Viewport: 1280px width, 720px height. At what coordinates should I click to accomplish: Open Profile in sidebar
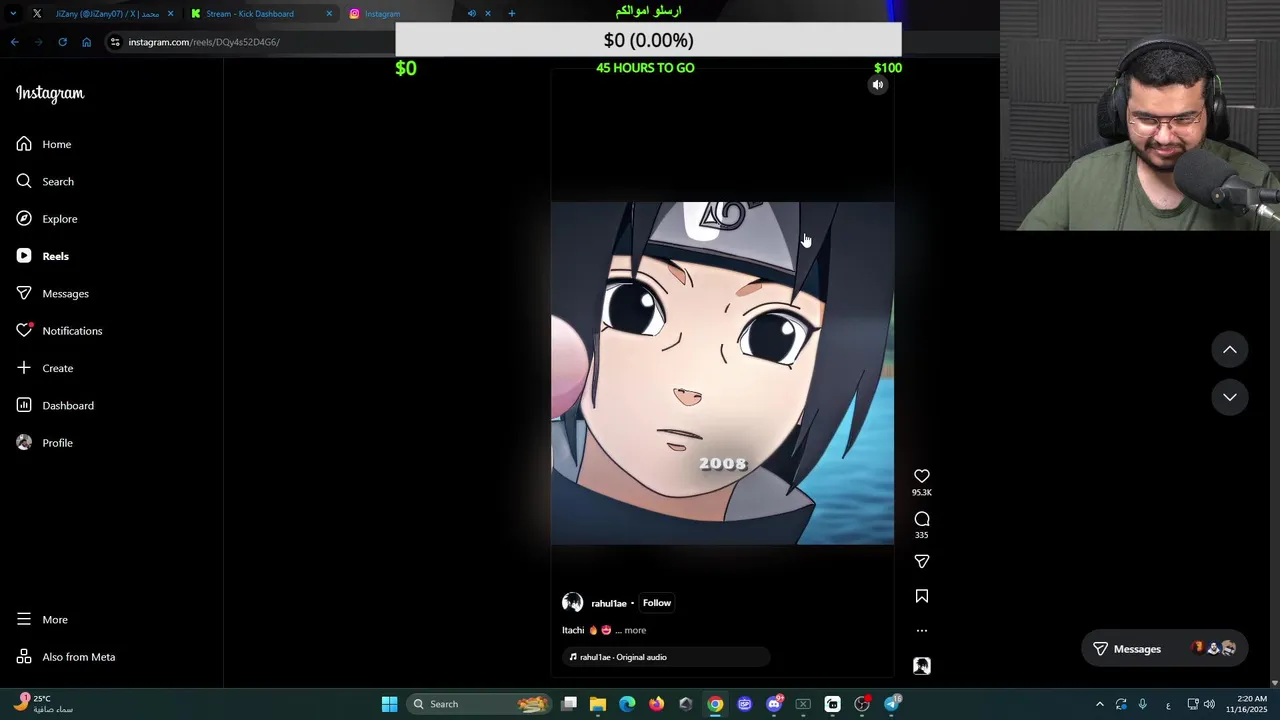point(45,443)
